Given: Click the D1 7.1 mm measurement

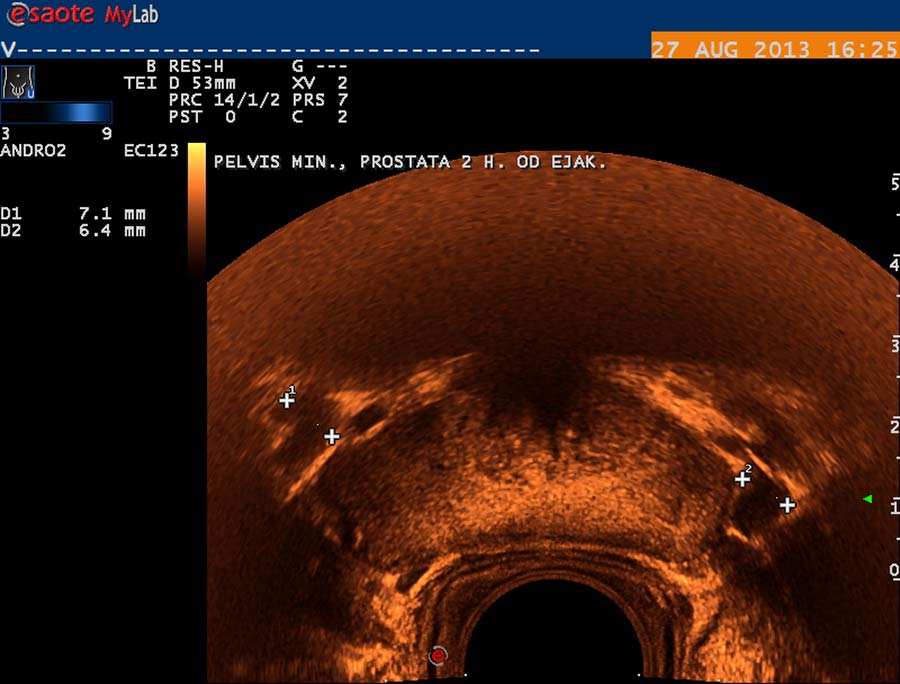Looking at the screenshot, I should click(x=73, y=214).
